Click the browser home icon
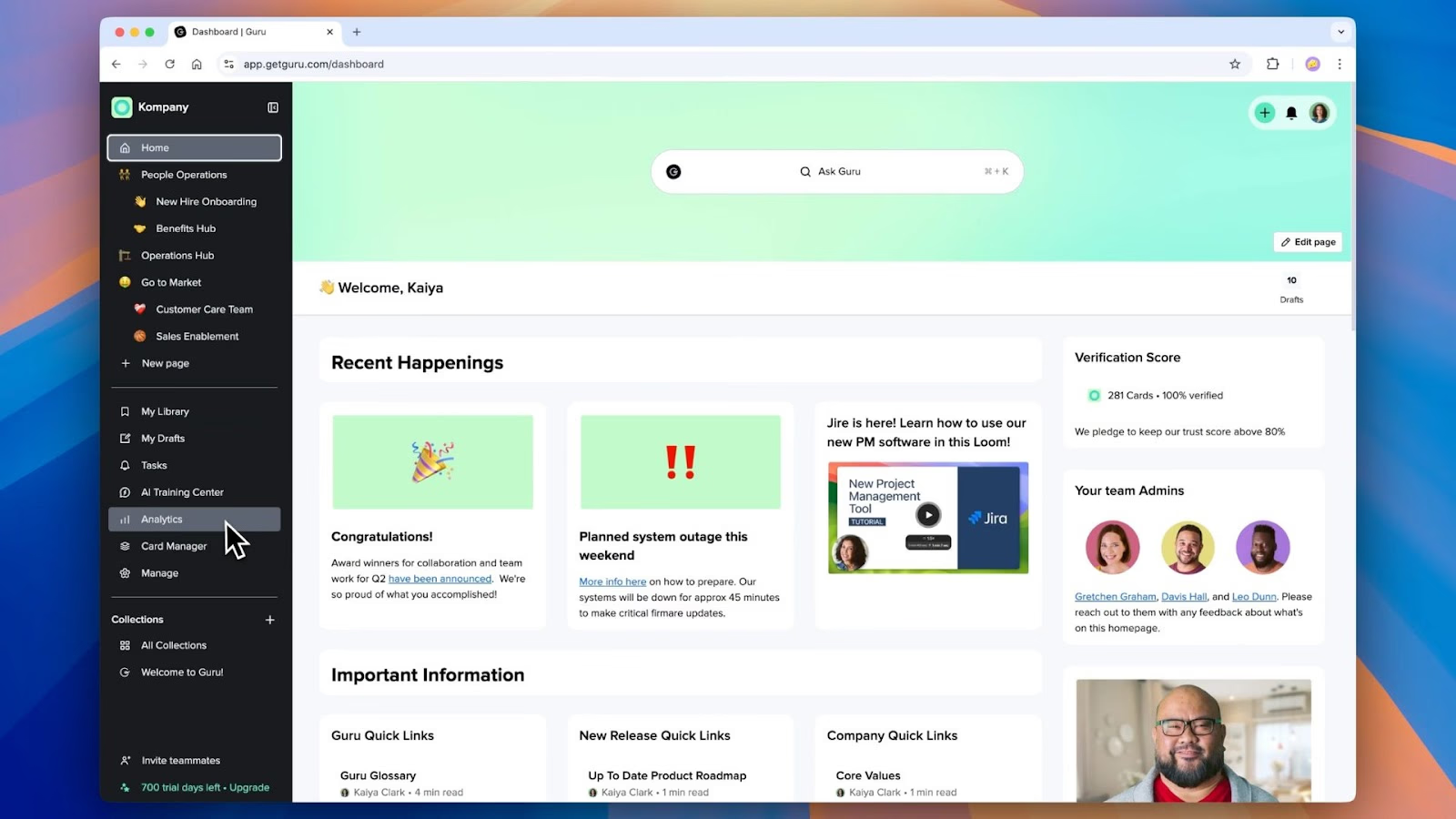 (197, 64)
